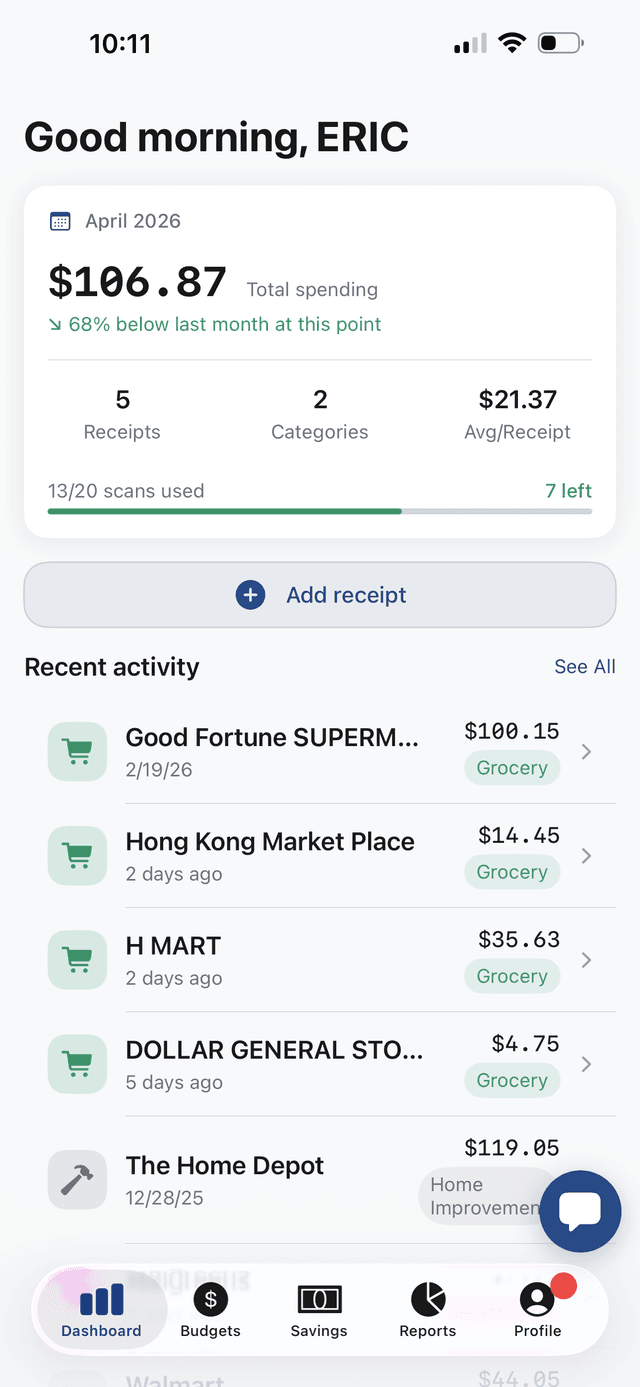
Task: Tap the Profile notification badge
Action: click(563, 1286)
